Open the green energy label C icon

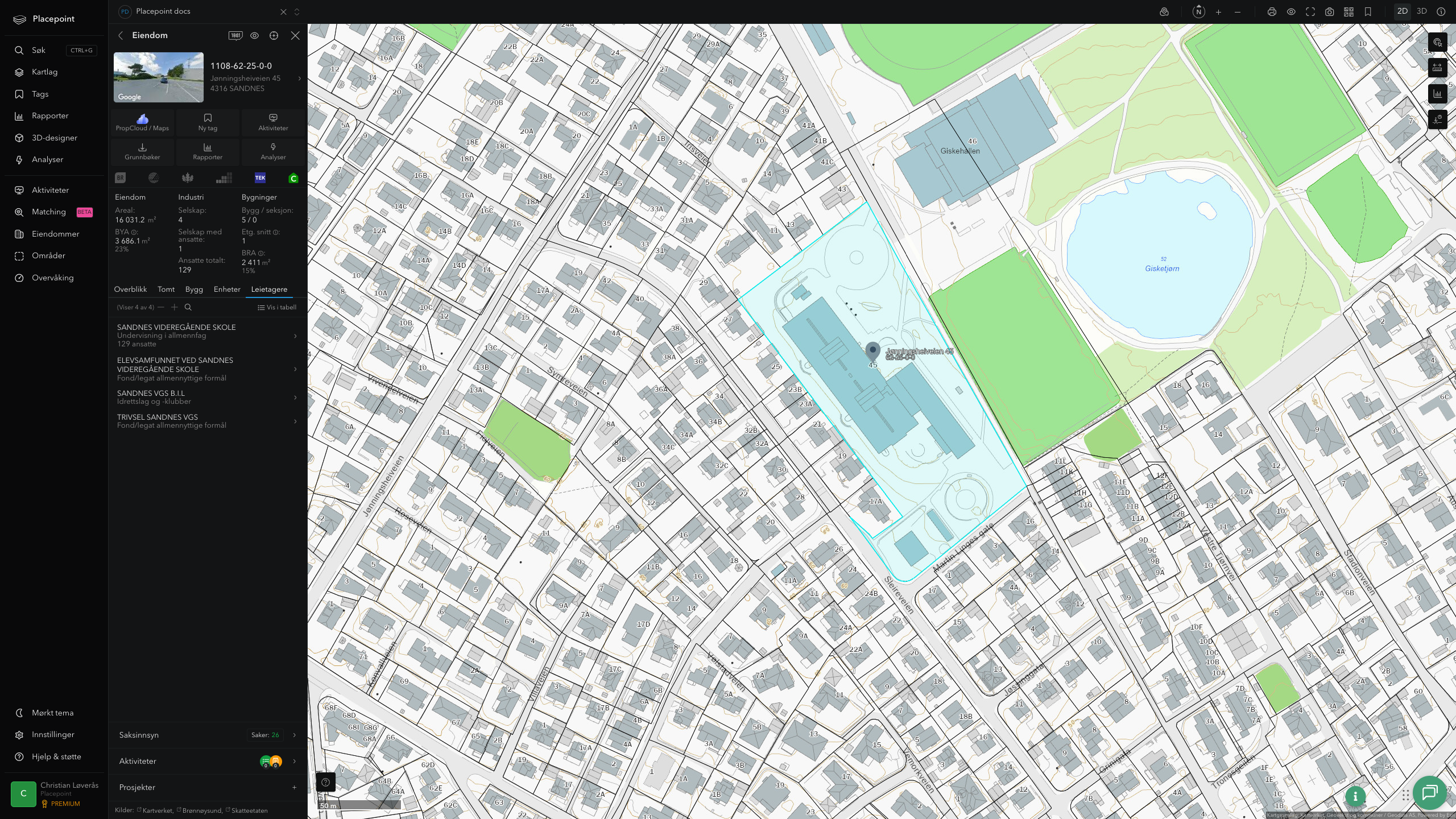tap(293, 179)
